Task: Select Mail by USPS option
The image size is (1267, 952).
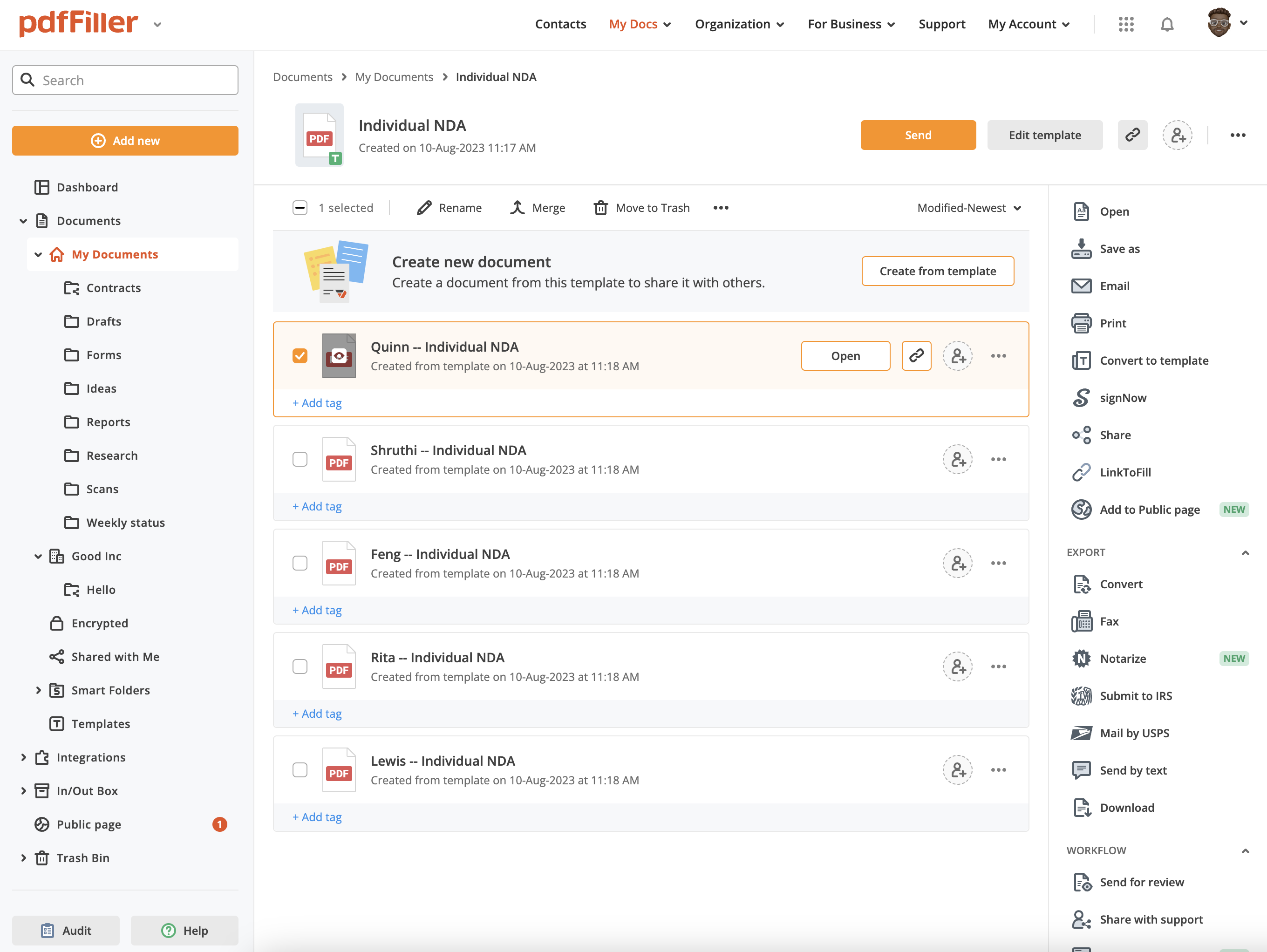Action: pyautogui.click(x=1133, y=733)
